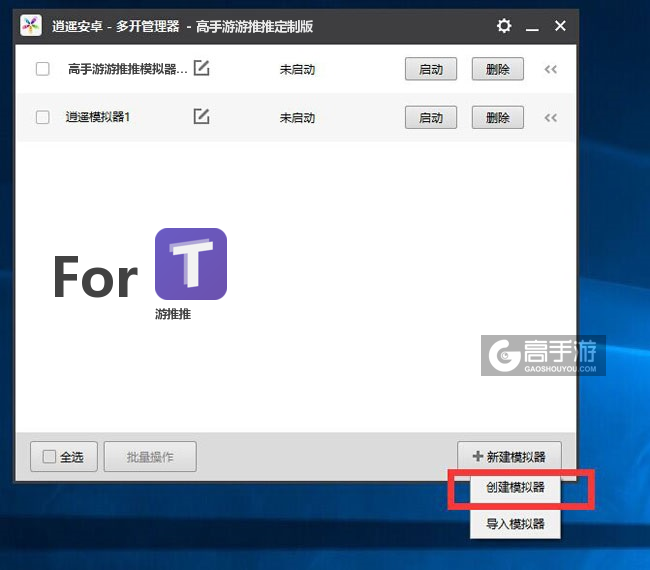Choose 创建模拟器 from the menu
This screenshot has width=650, height=570.
(515, 489)
